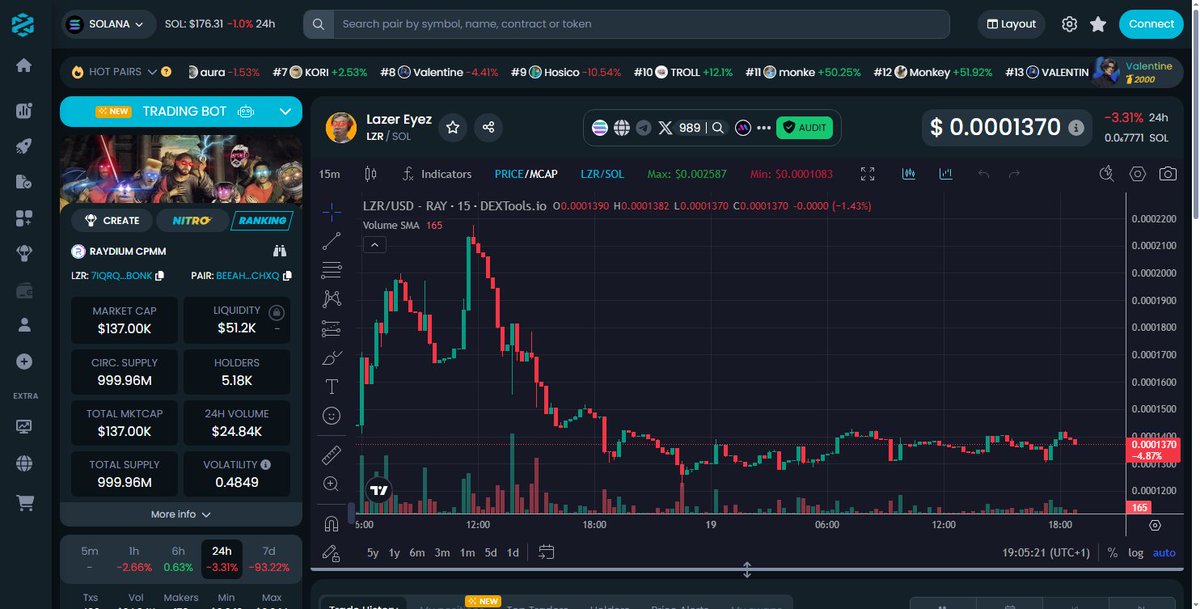Open the sidebar wallet icon

pos(24,291)
